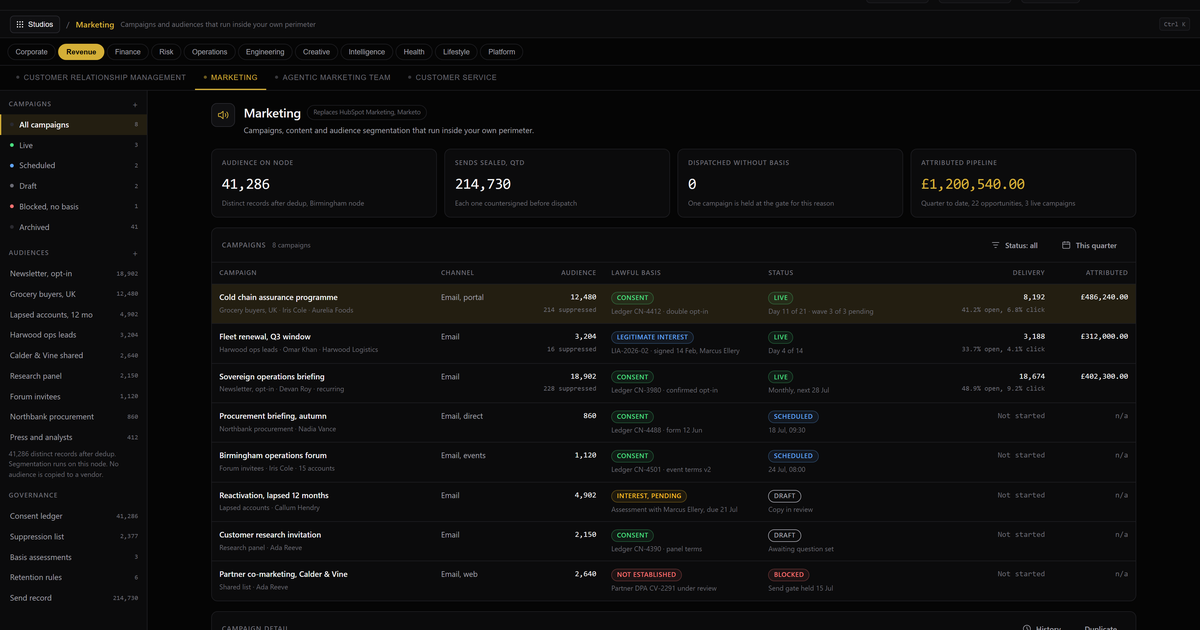Click the Marketing megaphone icon
The height and width of the screenshot is (630, 1200).
click(x=223, y=115)
